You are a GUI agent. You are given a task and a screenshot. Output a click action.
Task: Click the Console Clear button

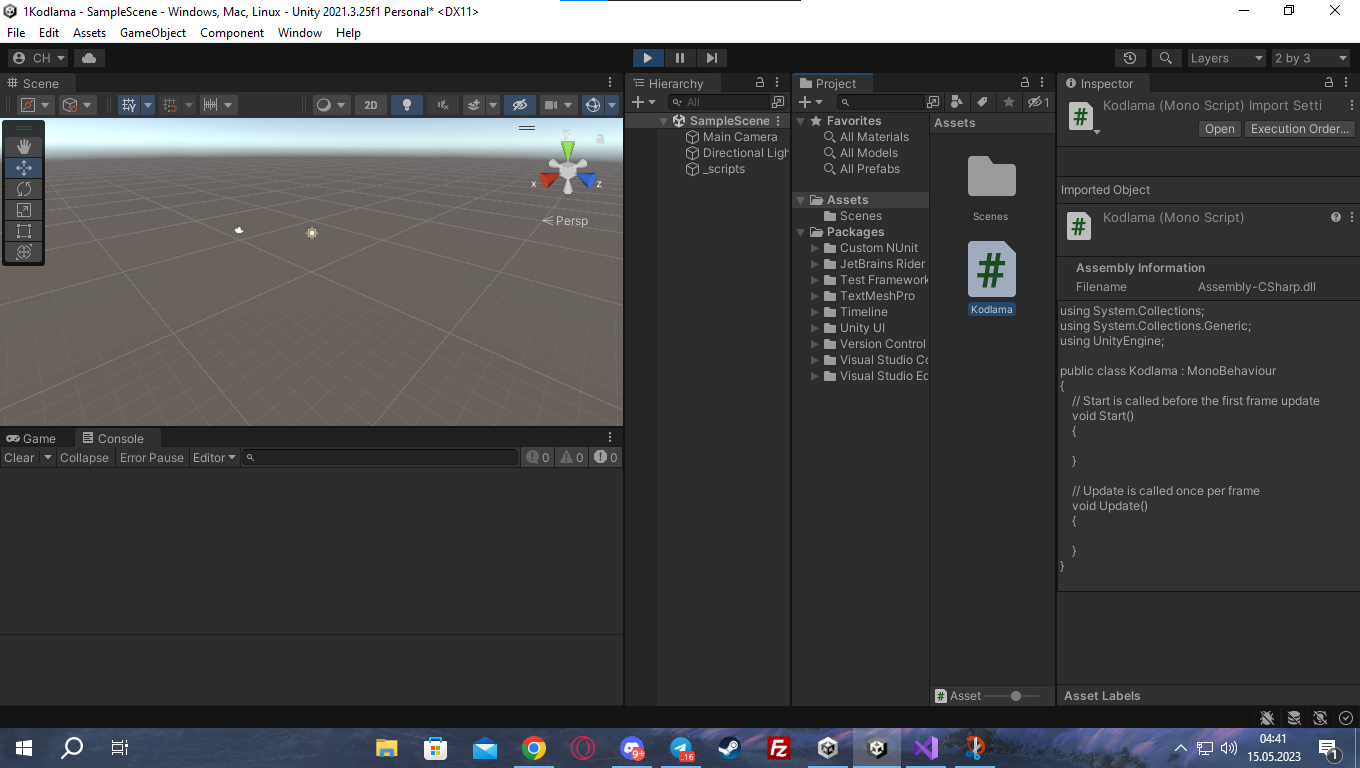click(19, 457)
